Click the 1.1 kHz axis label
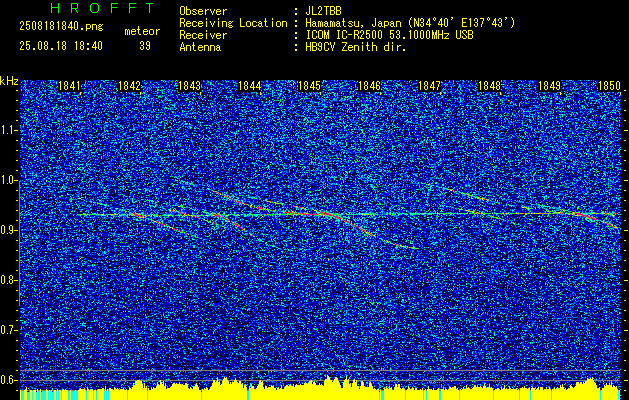 [x=8, y=130]
